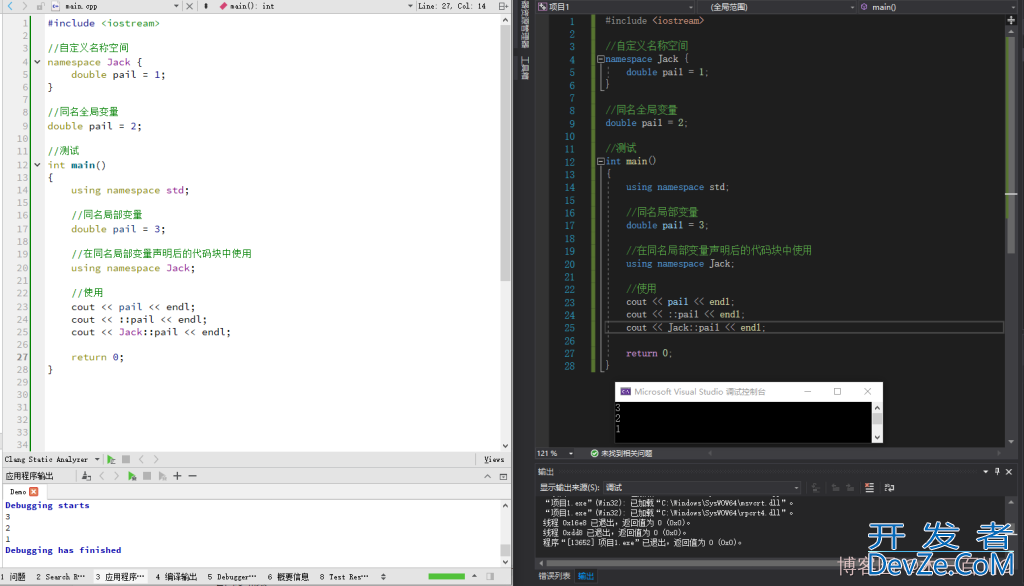The width and height of the screenshot is (1024, 586).
Task: Clear the application output pane
Action: click(x=86, y=476)
